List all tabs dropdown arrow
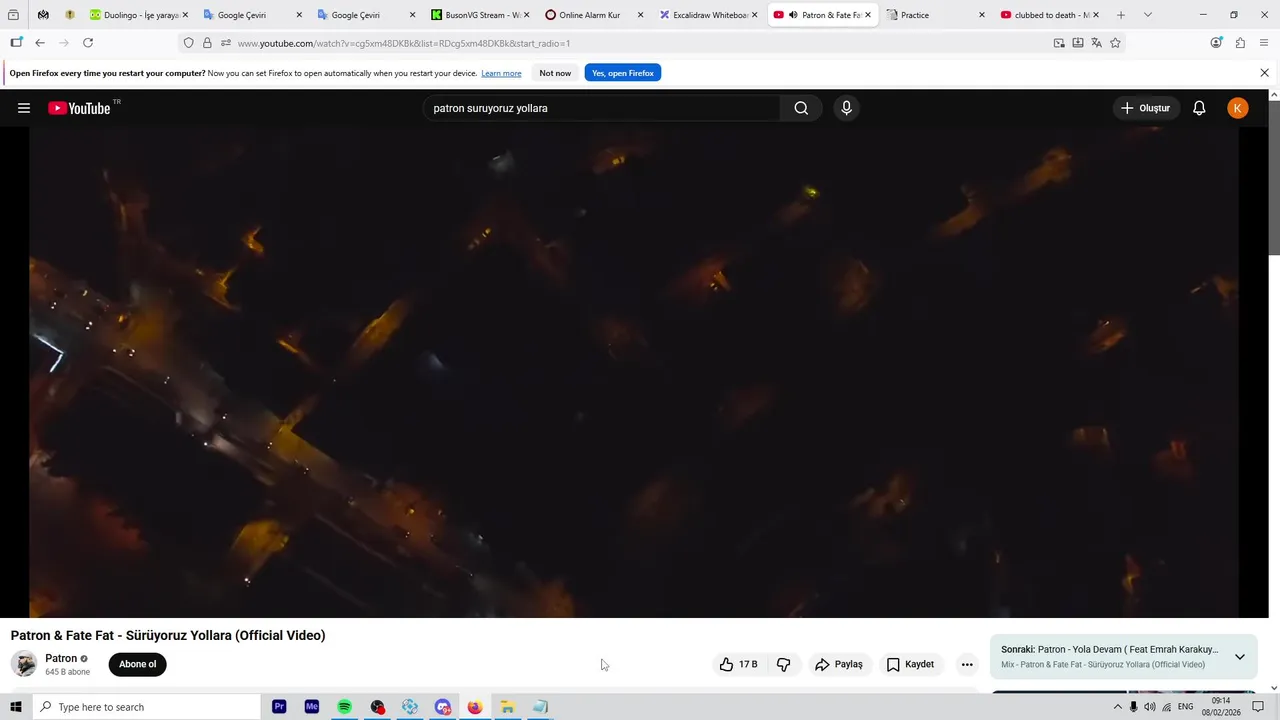 pyautogui.click(x=1147, y=15)
